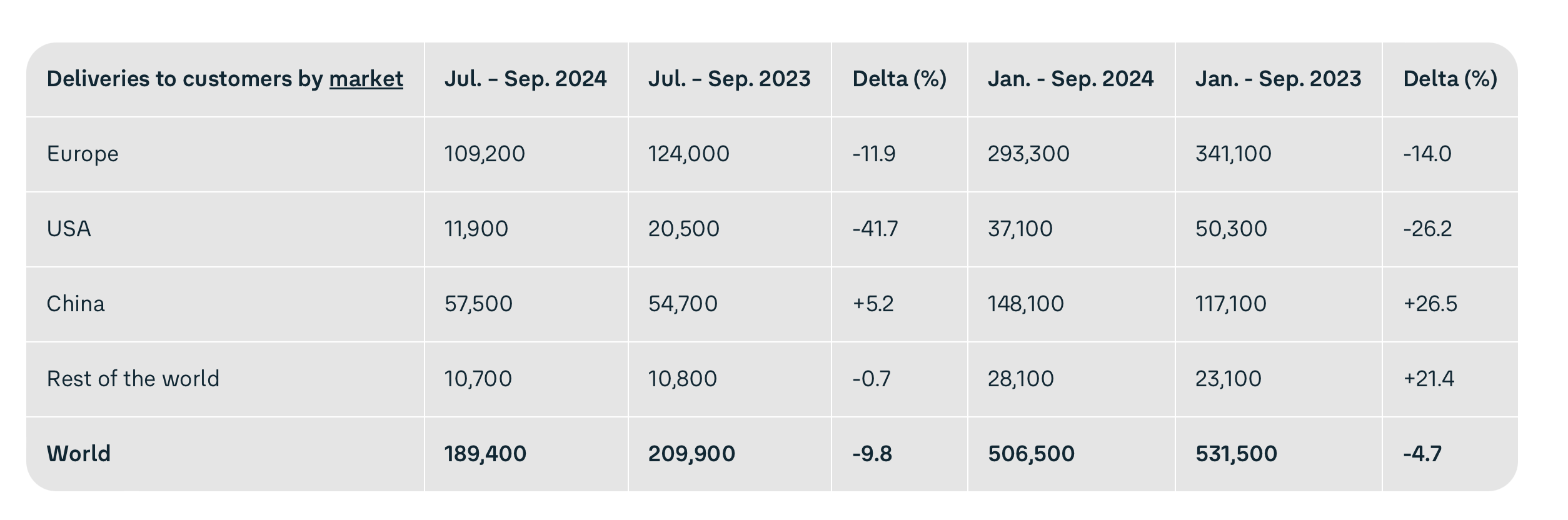Image resolution: width=1568 pixels, height=520 pixels.
Task: Select China's 148,100 year-to-date cell
Action: click(1025, 304)
